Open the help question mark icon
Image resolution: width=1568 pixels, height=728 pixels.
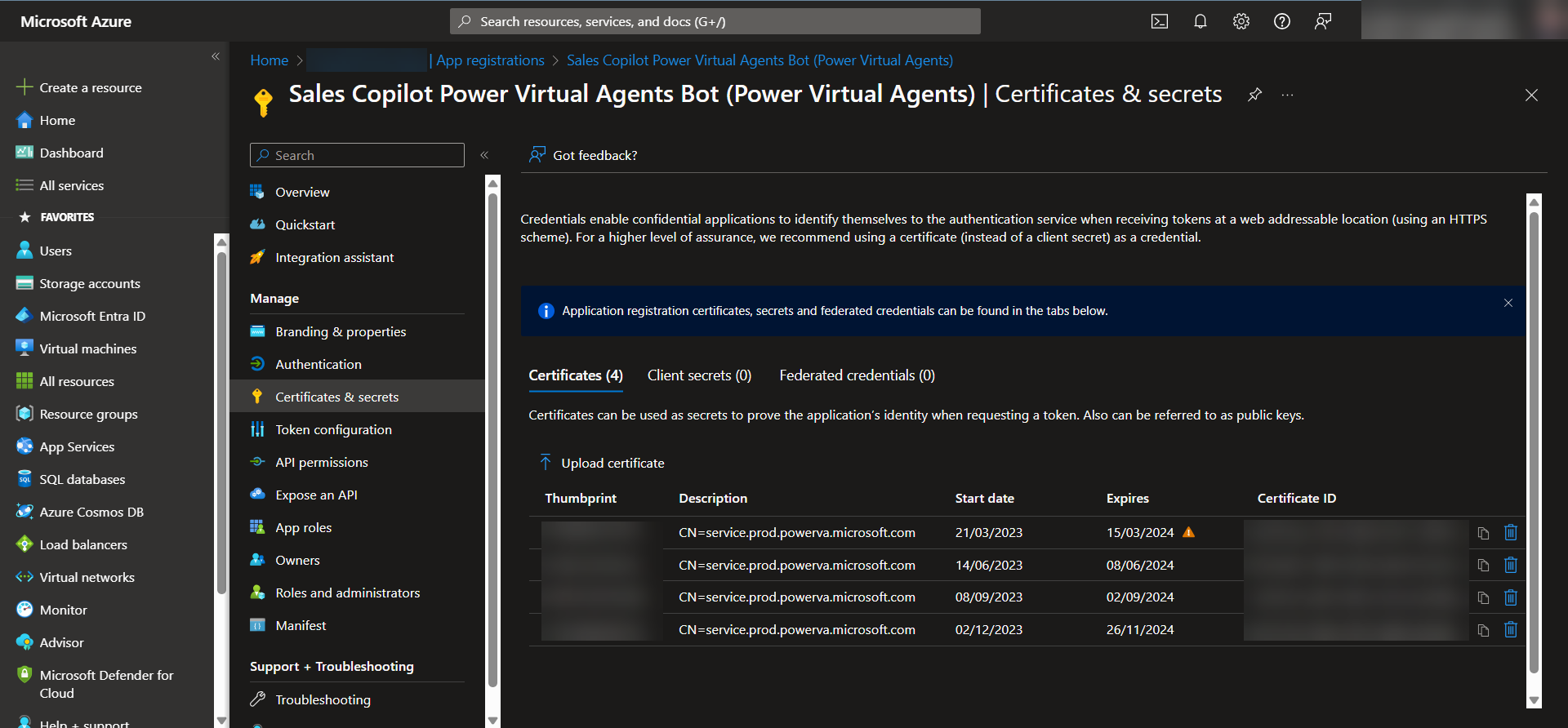coord(1281,21)
